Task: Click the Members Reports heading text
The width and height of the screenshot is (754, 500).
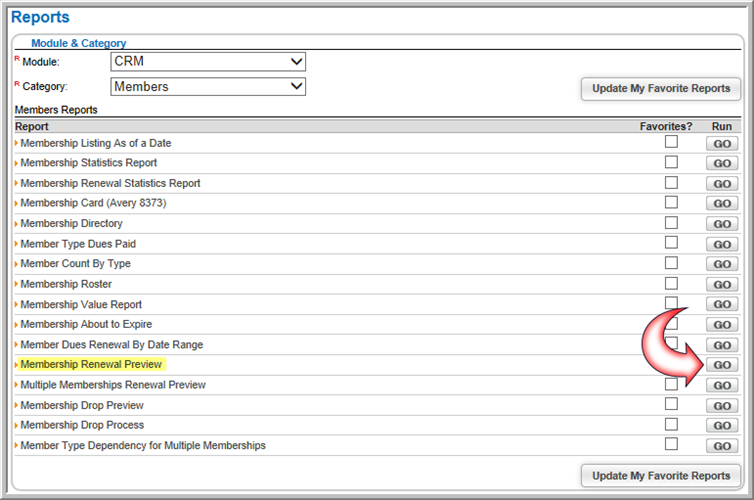Action: click(56, 110)
